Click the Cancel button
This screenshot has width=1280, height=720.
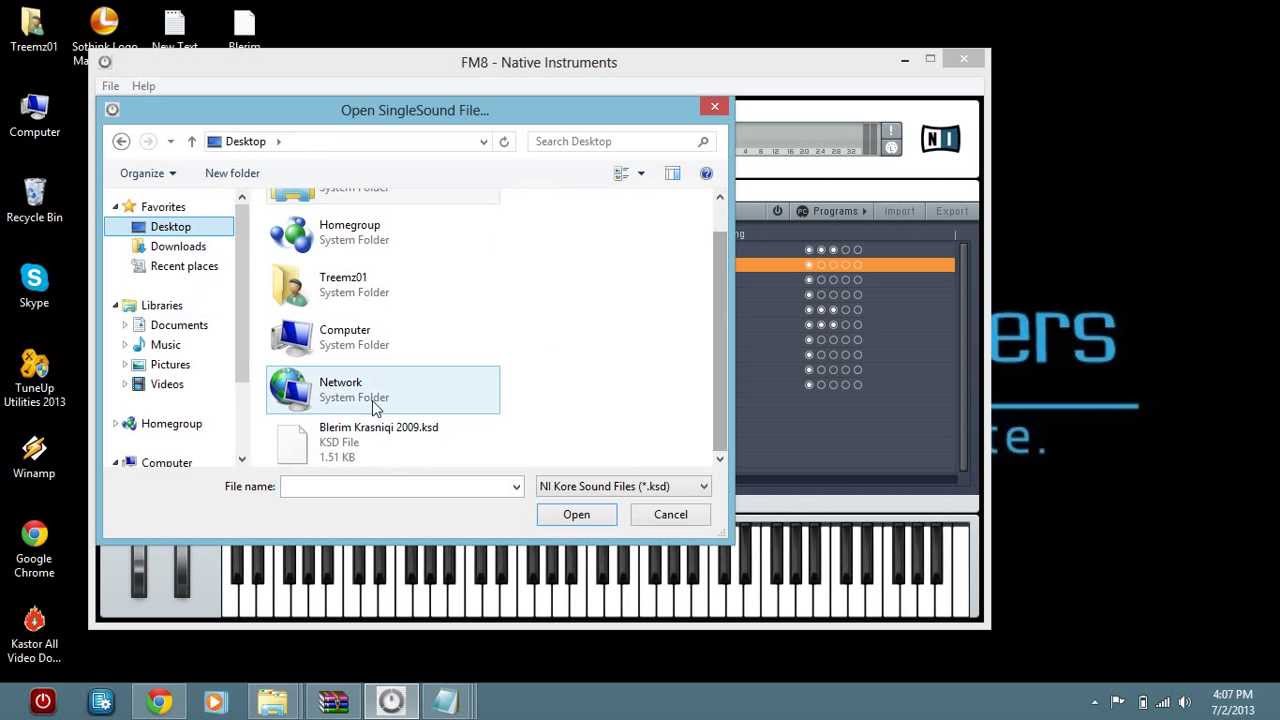click(671, 515)
